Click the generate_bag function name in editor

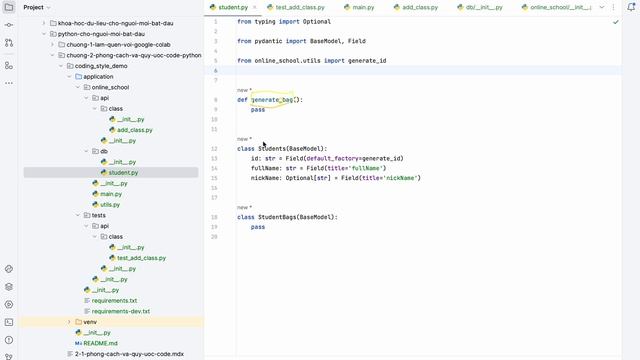(x=272, y=100)
